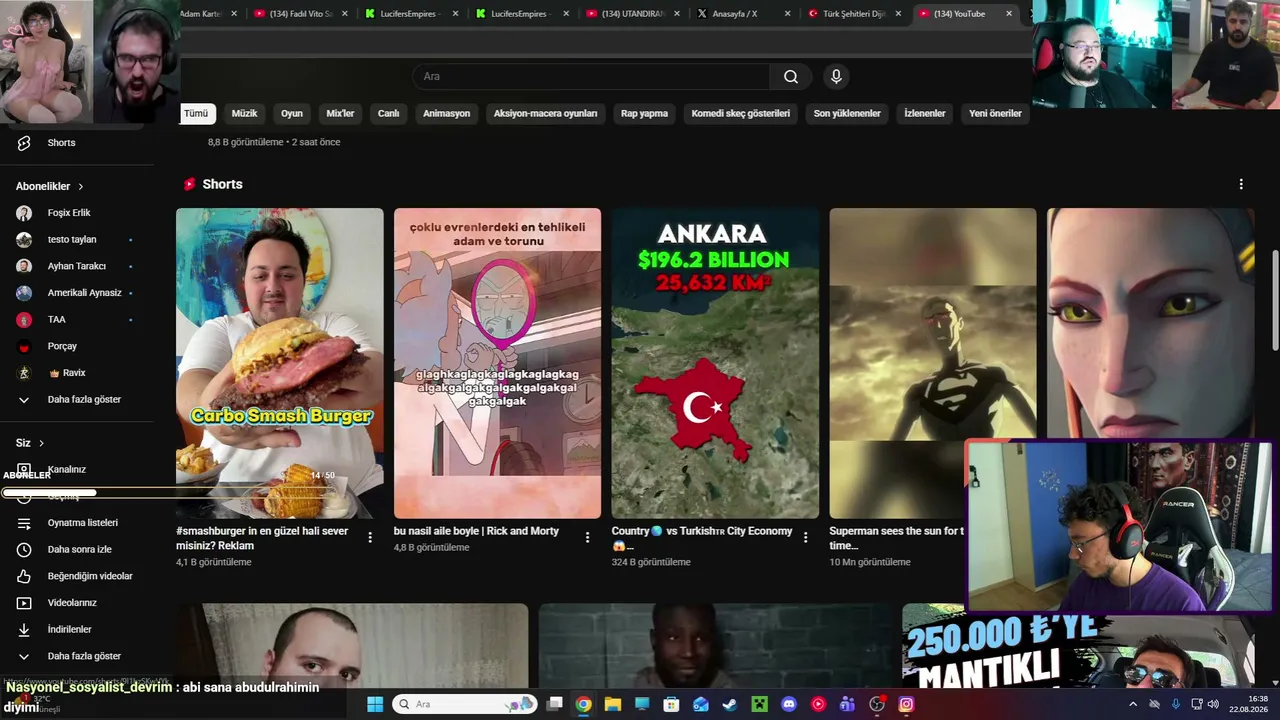Open the Foşix Erlik channel avatar
The image size is (1280, 720).
[x=24, y=213]
